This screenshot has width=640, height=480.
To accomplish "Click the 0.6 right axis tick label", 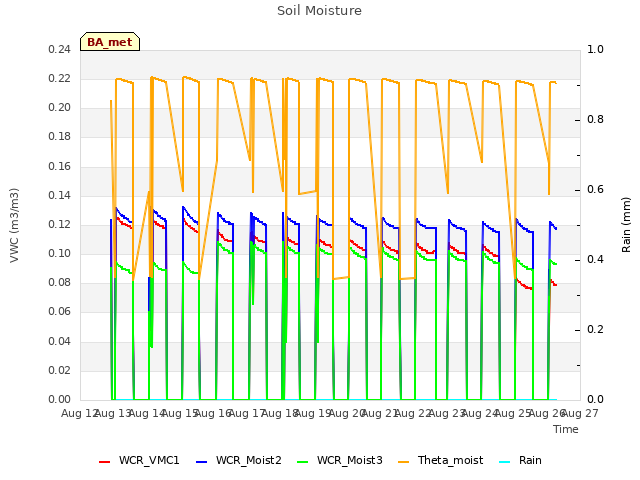I will tap(595, 190).
